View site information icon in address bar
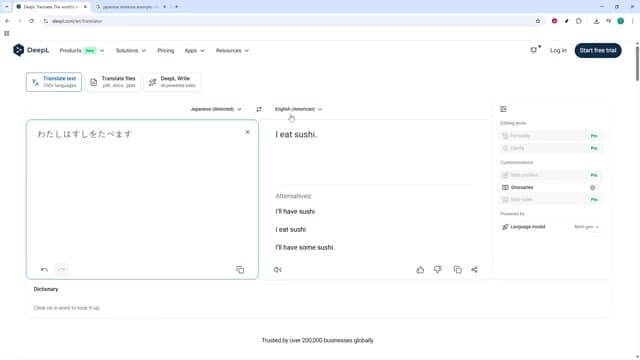This screenshot has width=640, height=360. (x=45, y=21)
